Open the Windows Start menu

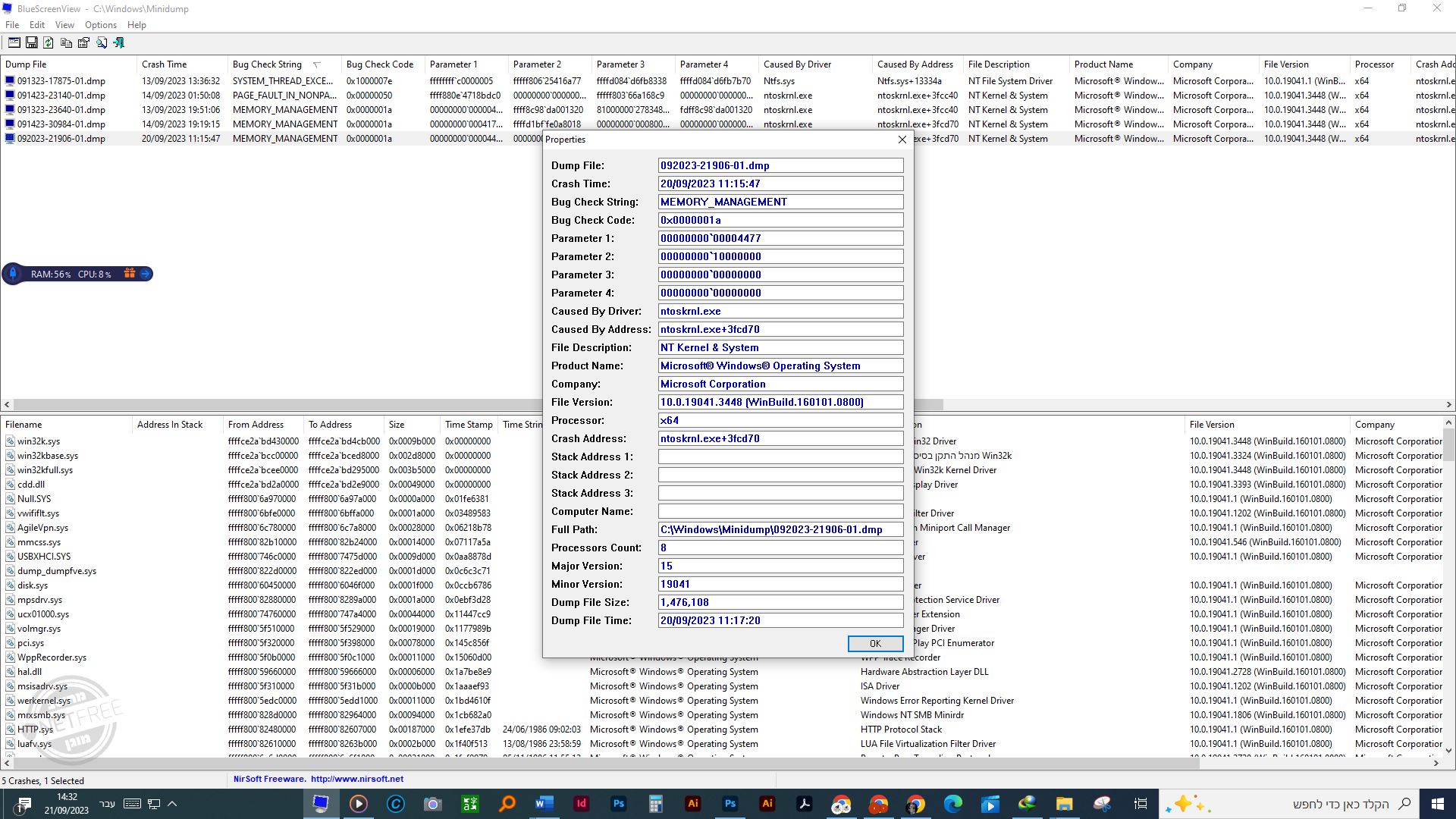pyautogui.click(x=1437, y=804)
